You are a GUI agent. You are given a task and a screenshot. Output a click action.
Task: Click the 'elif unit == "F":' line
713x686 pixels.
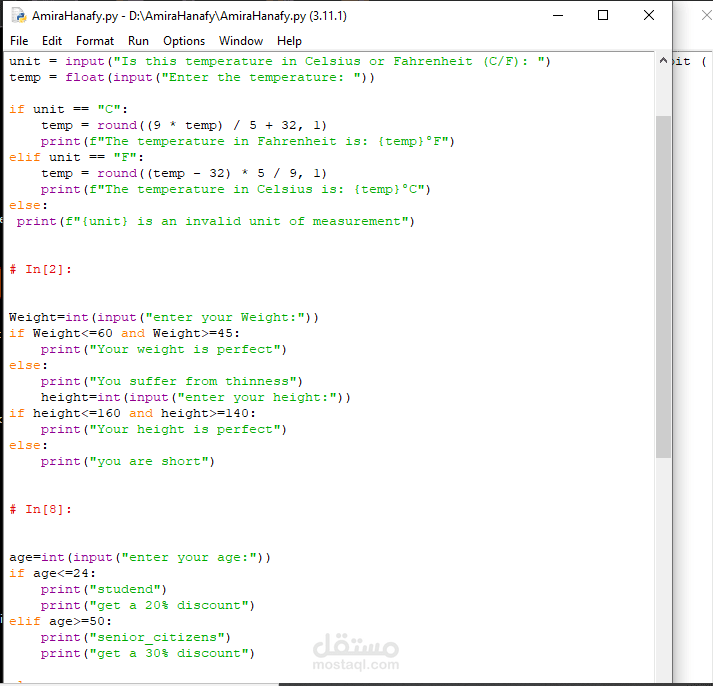(76, 157)
